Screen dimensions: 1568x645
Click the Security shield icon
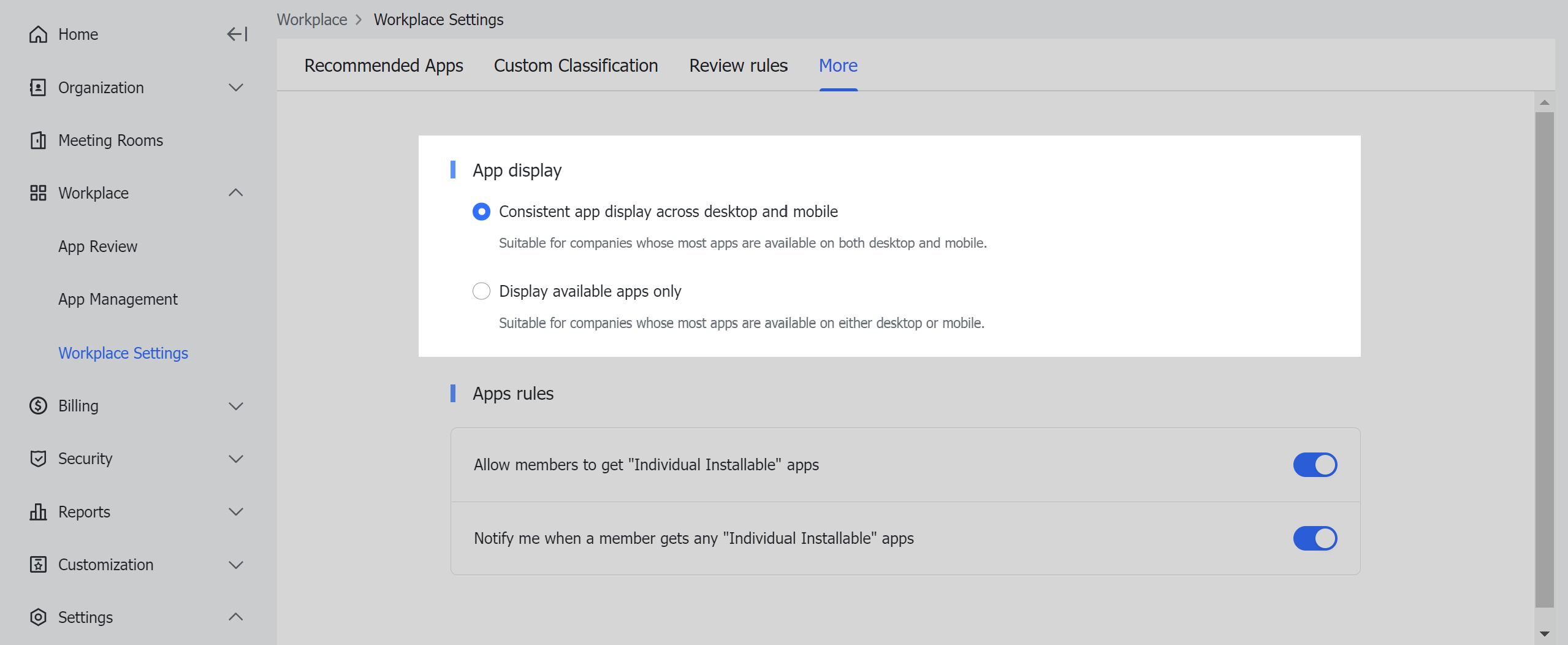coord(38,459)
